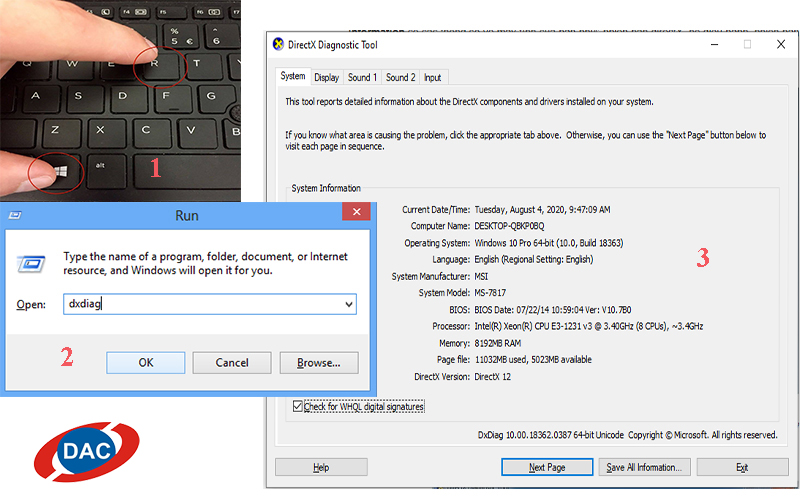Open the Input tab
Screen dimensions: 800x500
433,78
